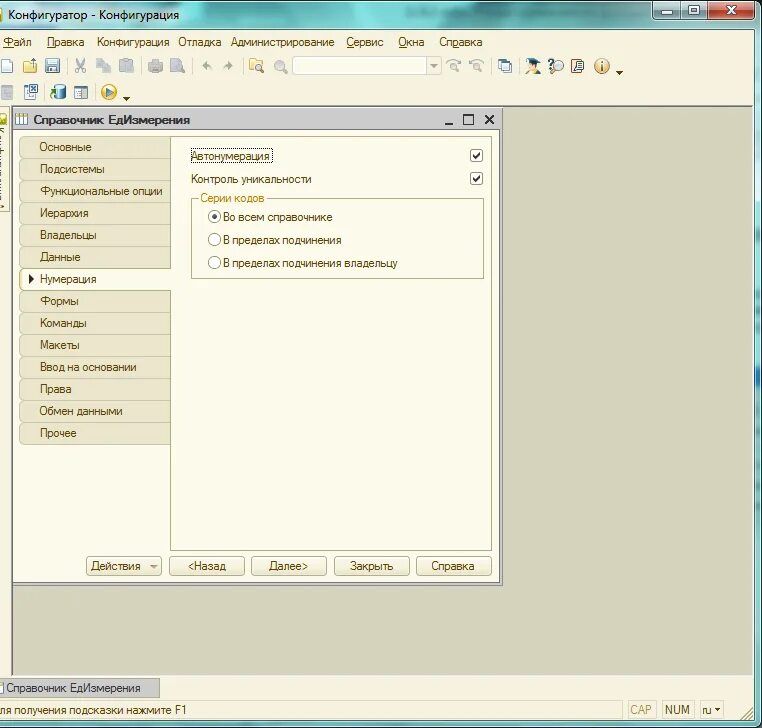Viewport: 762px width, 728px height.
Task: Open the Конфигурация menu
Action: tap(133, 42)
